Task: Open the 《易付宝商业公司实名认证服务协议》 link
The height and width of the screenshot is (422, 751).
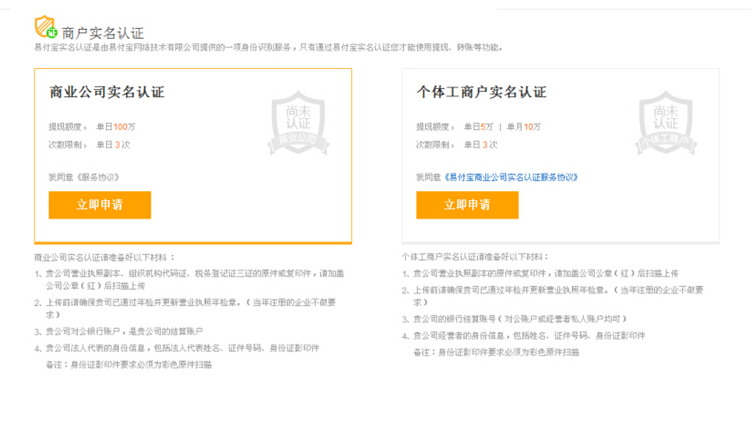Action: click(x=511, y=177)
